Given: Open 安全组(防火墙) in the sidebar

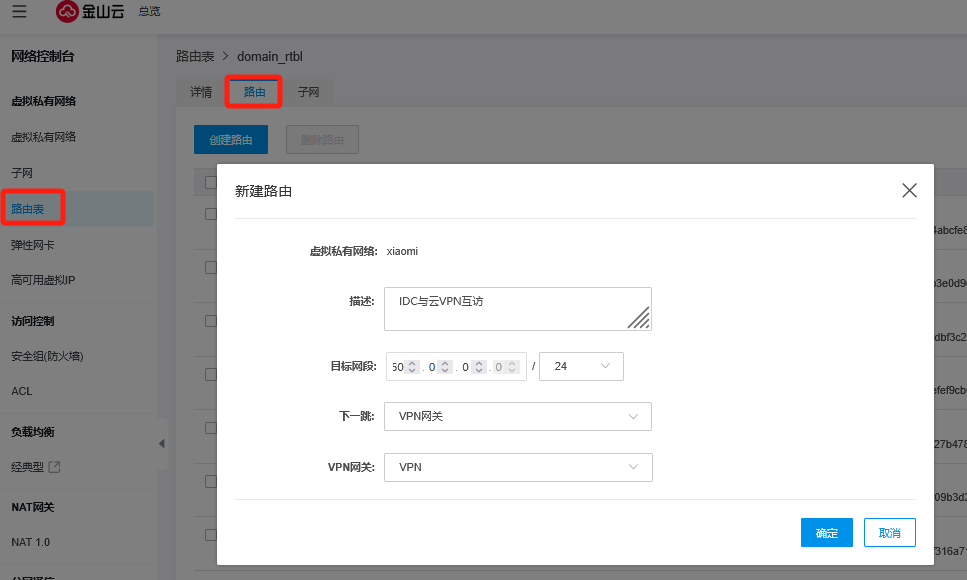Looking at the screenshot, I should pyautogui.click(x=46, y=356).
